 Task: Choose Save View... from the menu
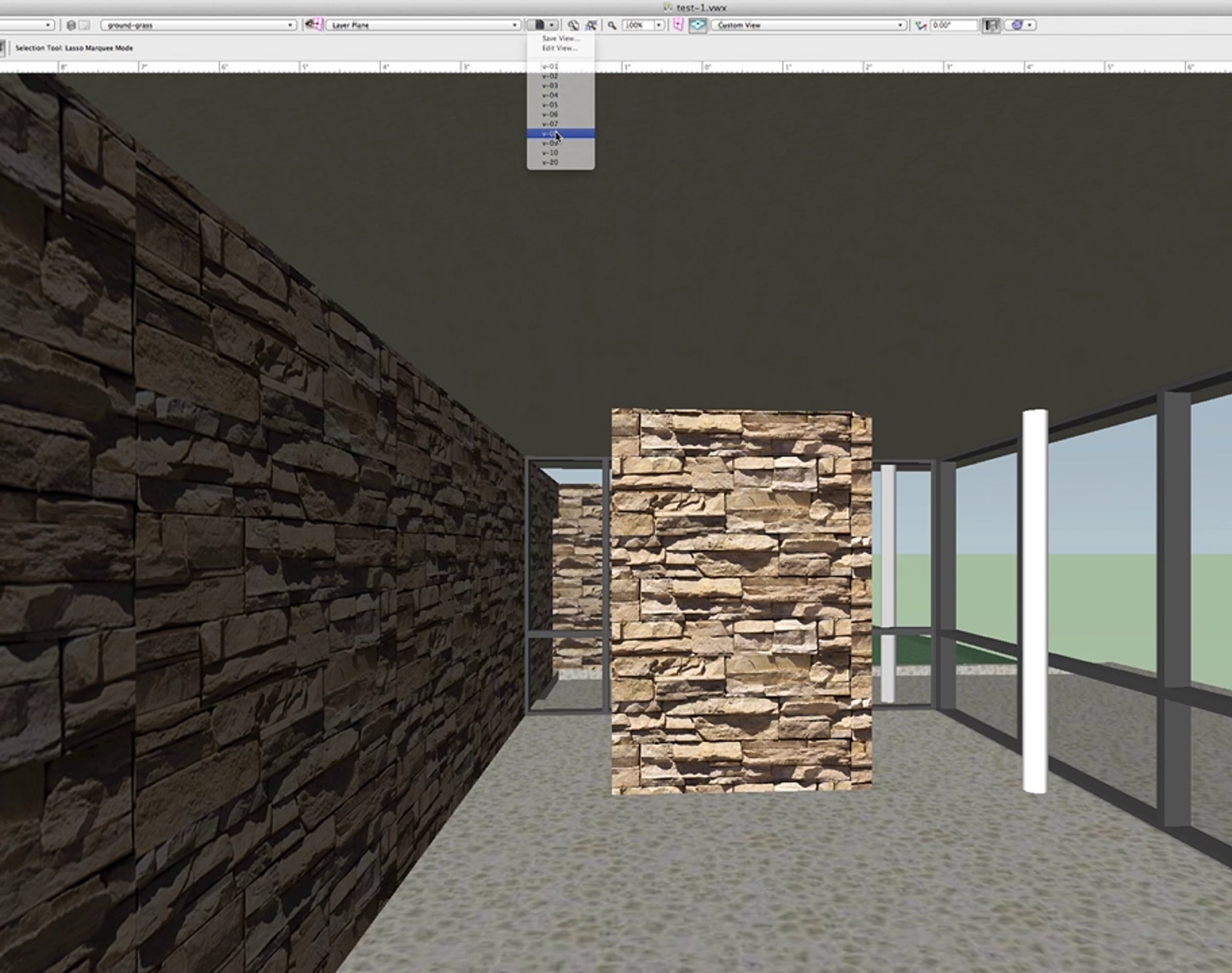pyautogui.click(x=561, y=38)
